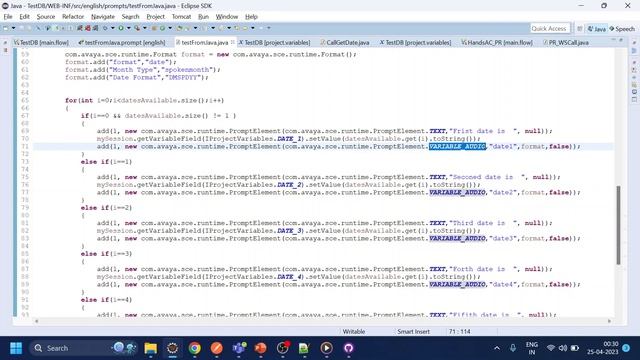Open the Refactor menu
Image resolution: width=640 pixels, height=360 pixels.
click(x=73, y=17)
